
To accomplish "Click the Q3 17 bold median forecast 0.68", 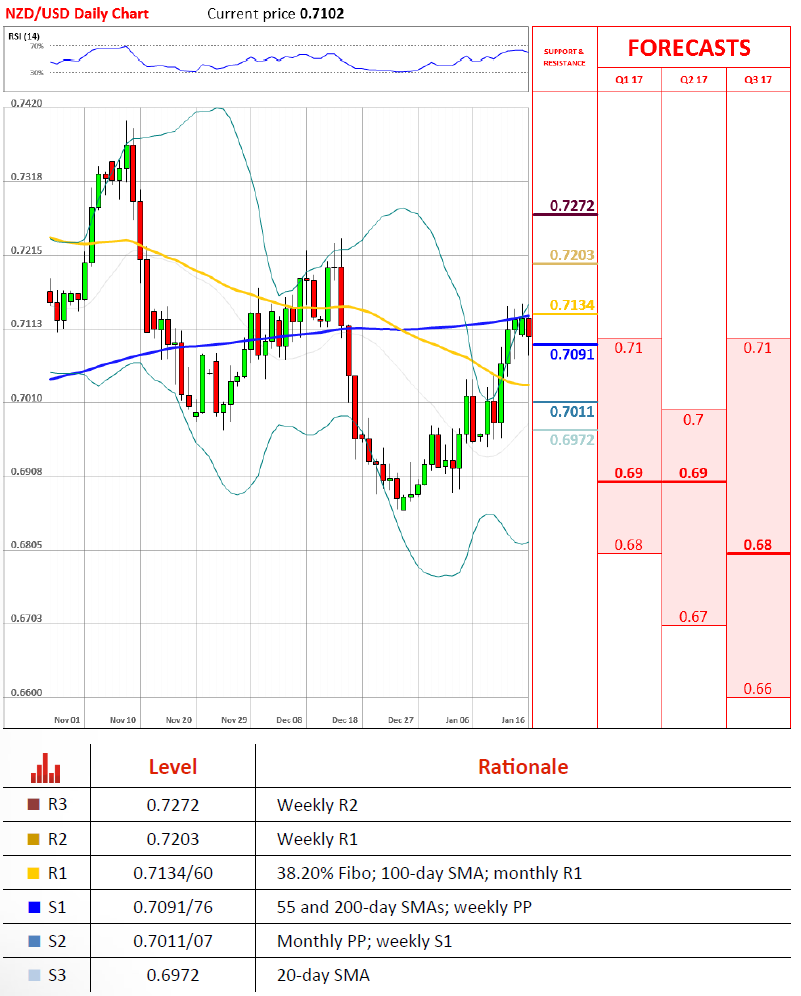I will (x=757, y=545).
